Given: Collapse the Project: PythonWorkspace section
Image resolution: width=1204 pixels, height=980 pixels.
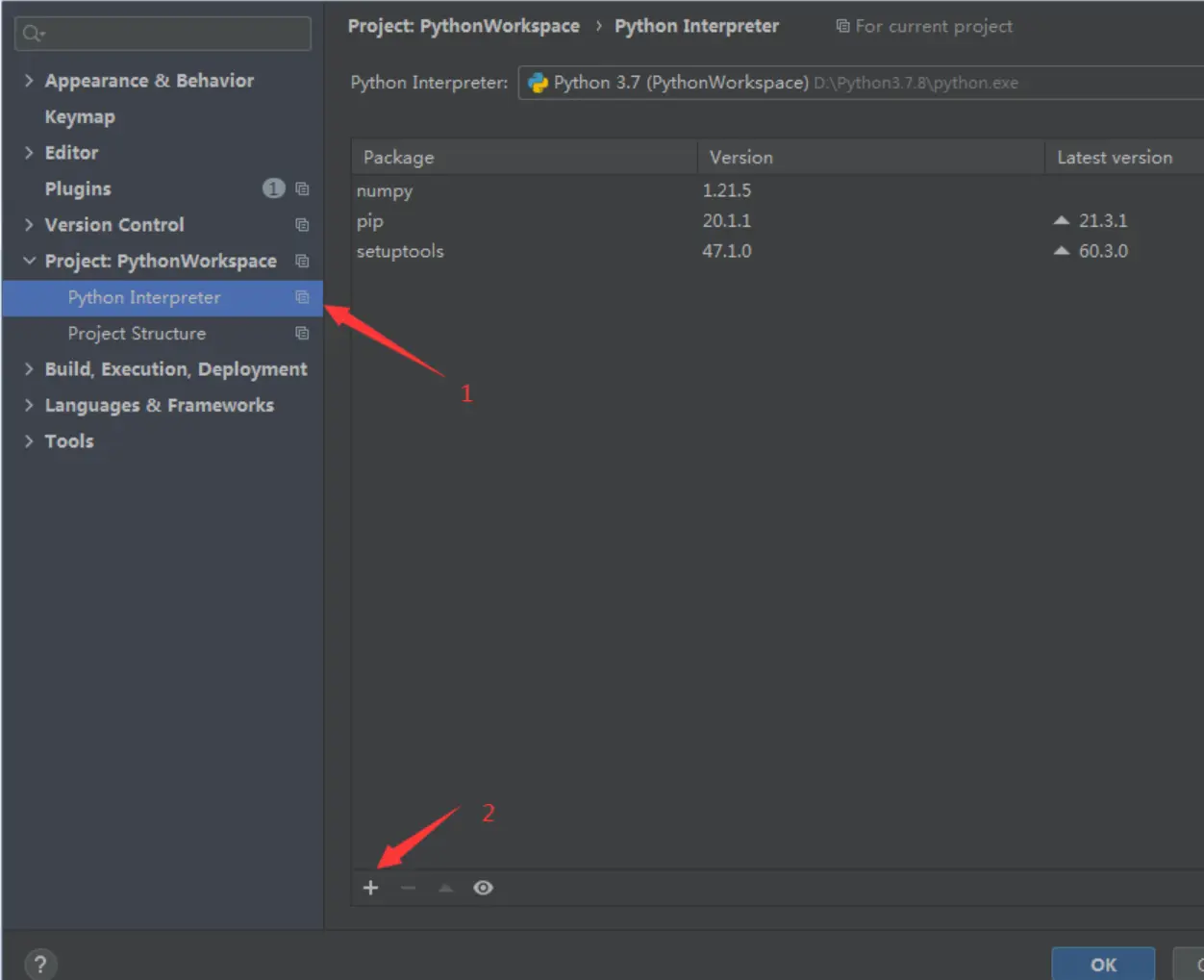Looking at the screenshot, I should tap(29, 261).
